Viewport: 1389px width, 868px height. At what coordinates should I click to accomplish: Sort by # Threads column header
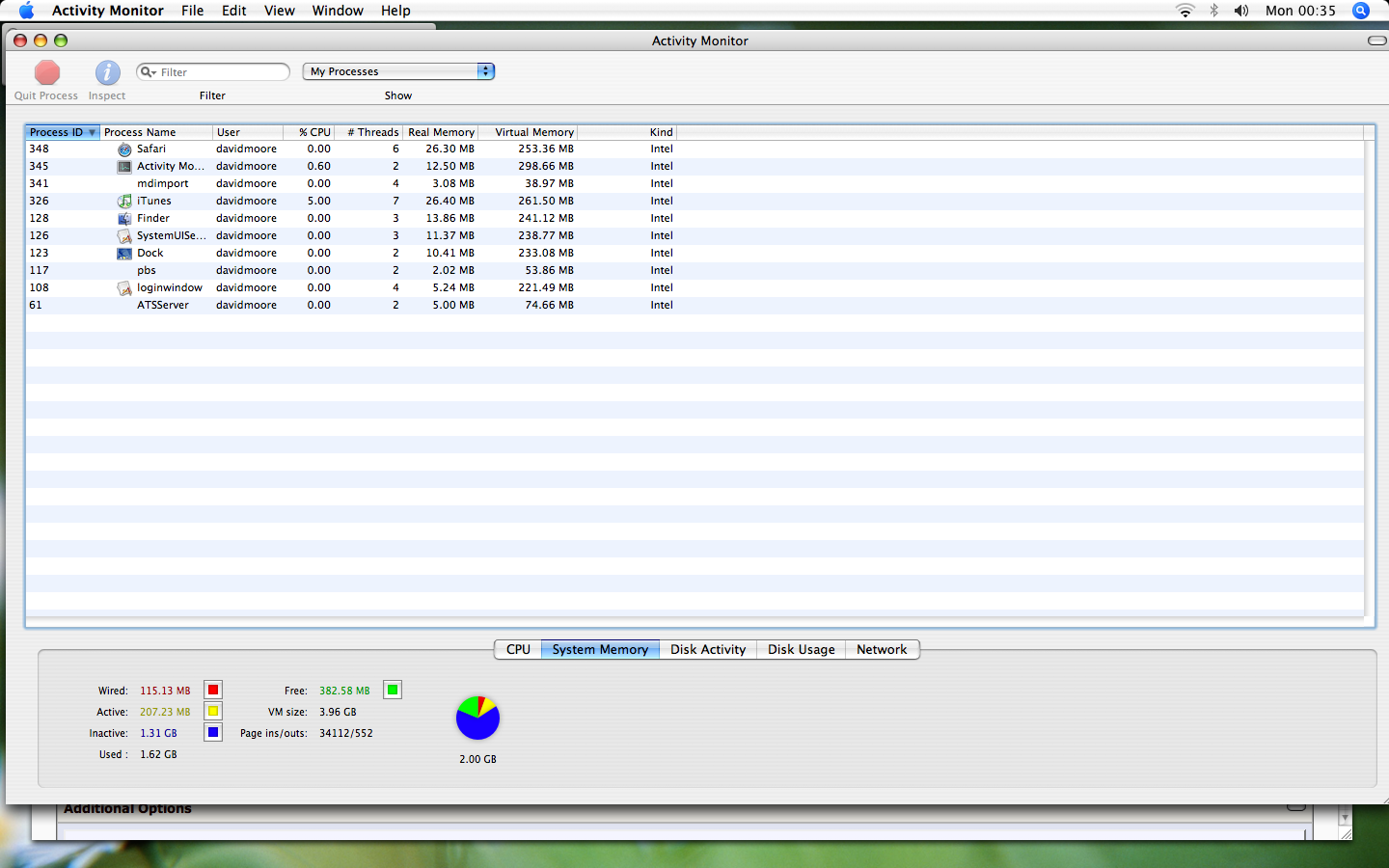click(x=368, y=132)
